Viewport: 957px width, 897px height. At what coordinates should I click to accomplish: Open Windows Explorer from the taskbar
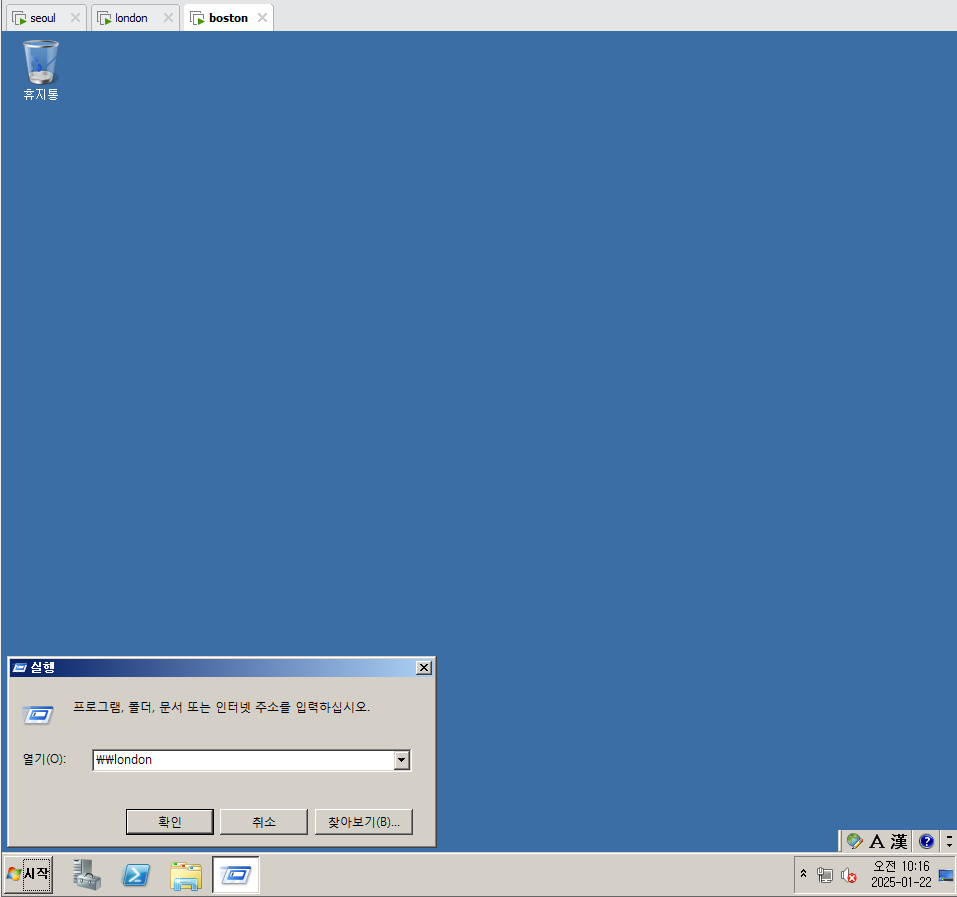pyautogui.click(x=186, y=875)
